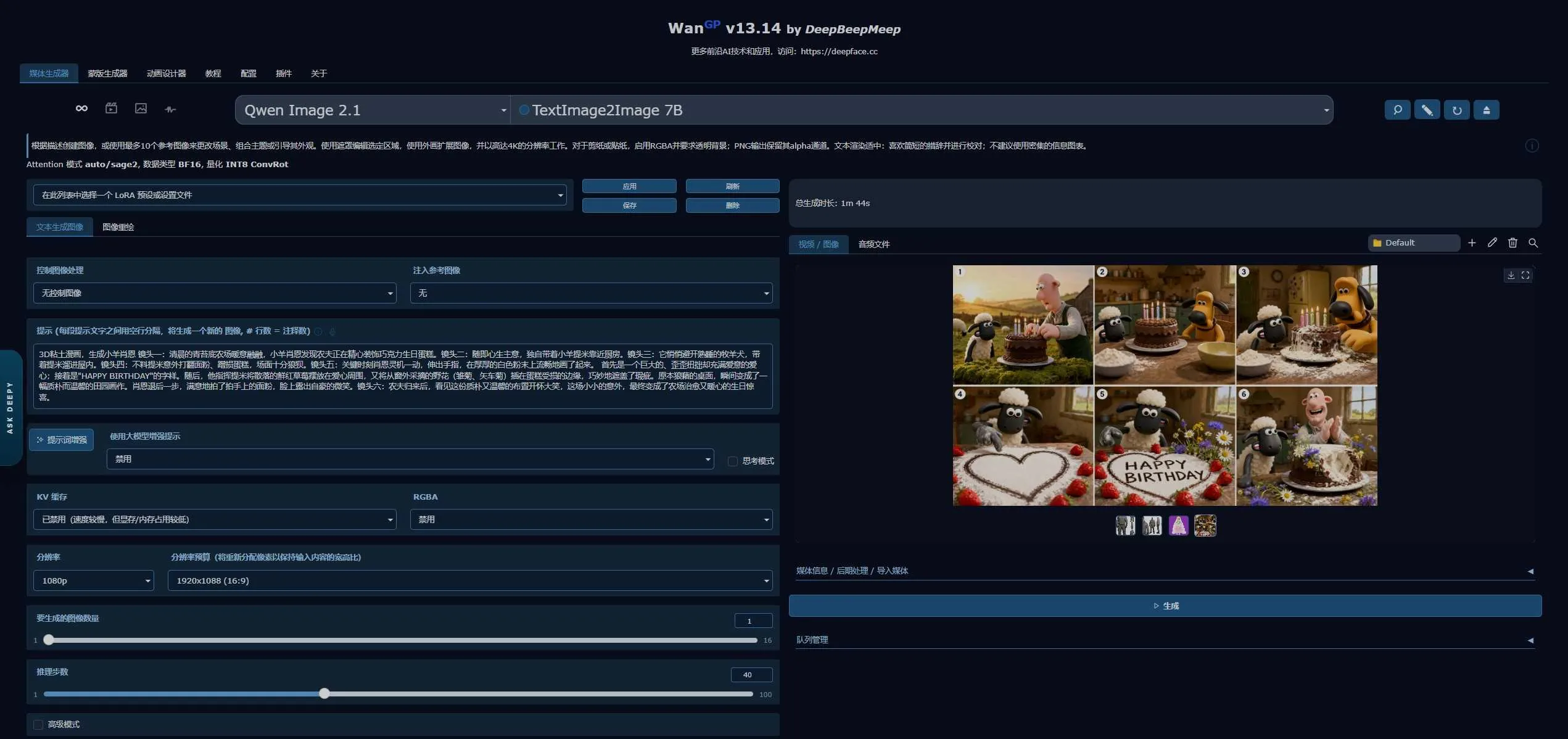Open the 插件 tab
Screen dimensions: 1568x739
(283, 73)
